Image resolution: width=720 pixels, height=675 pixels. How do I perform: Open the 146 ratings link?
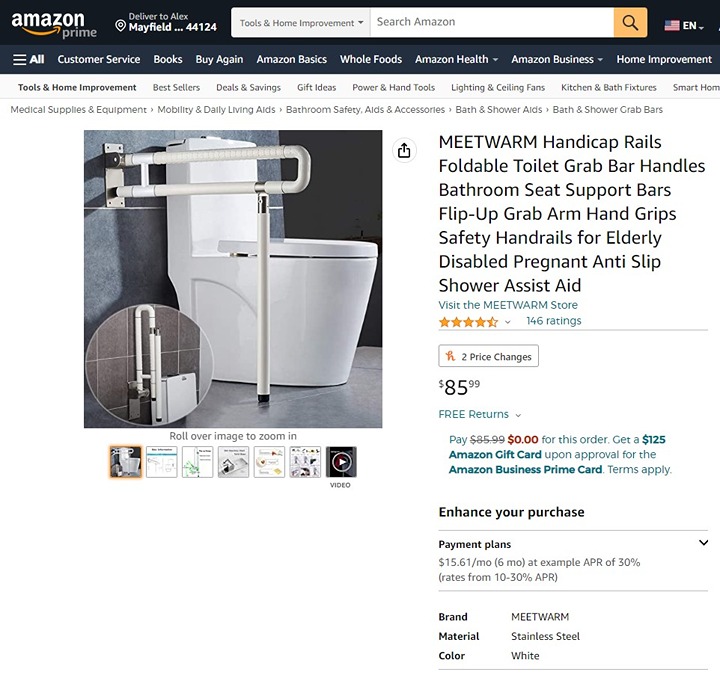click(x=554, y=321)
